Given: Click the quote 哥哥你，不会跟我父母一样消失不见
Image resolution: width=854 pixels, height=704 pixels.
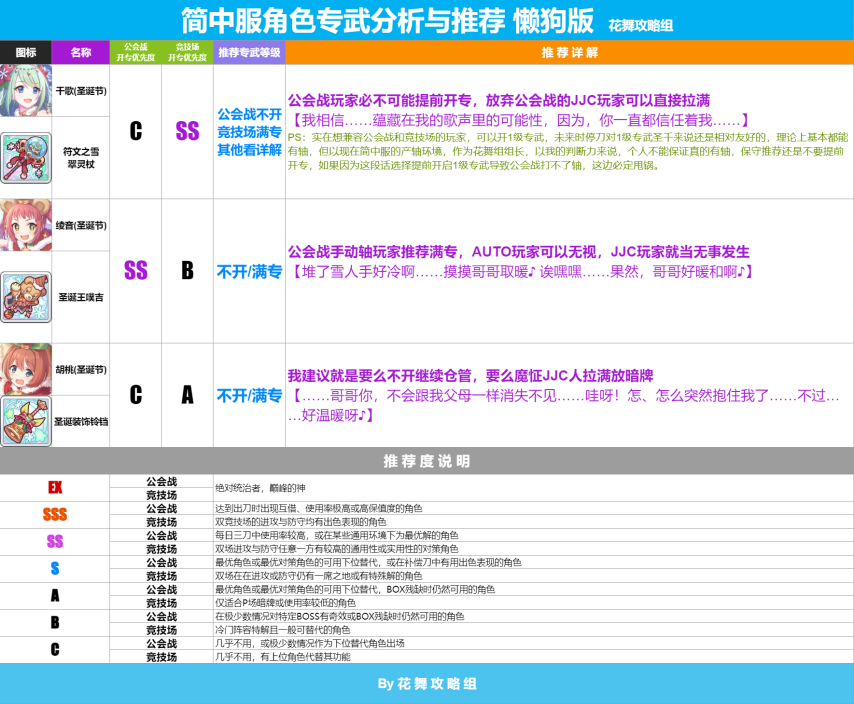Looking at the screenshot, I should click(564, 406).
